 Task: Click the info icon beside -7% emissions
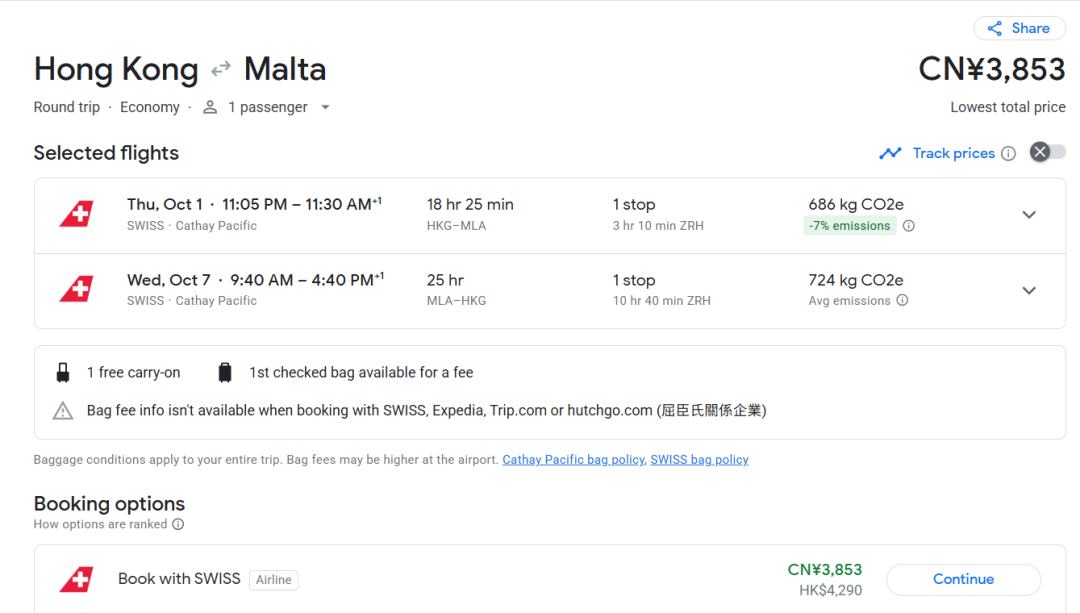click(909, 226)
